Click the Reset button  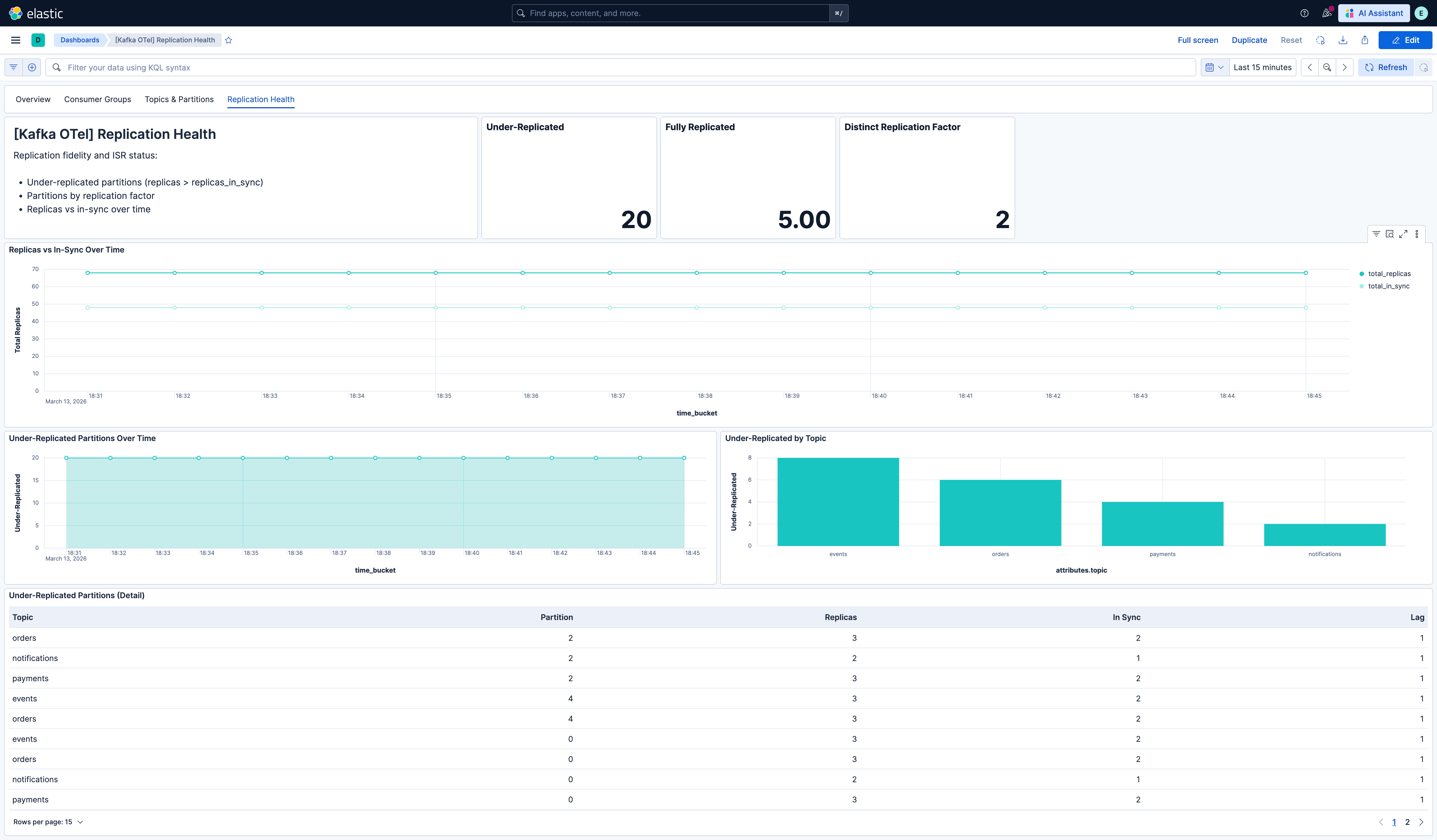pyautogui.click(x=1291, y=40)
